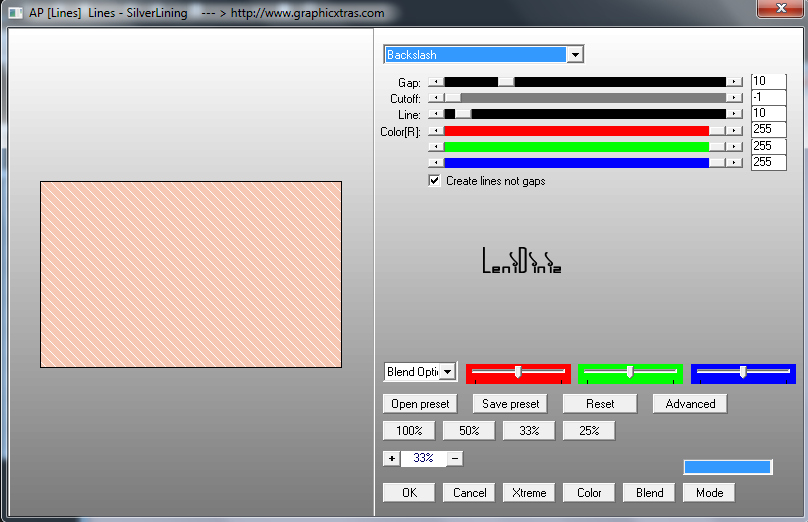Adjust the green blend slider
The image size is (808, 522).
pyautogui.click(x=630, y=372)
